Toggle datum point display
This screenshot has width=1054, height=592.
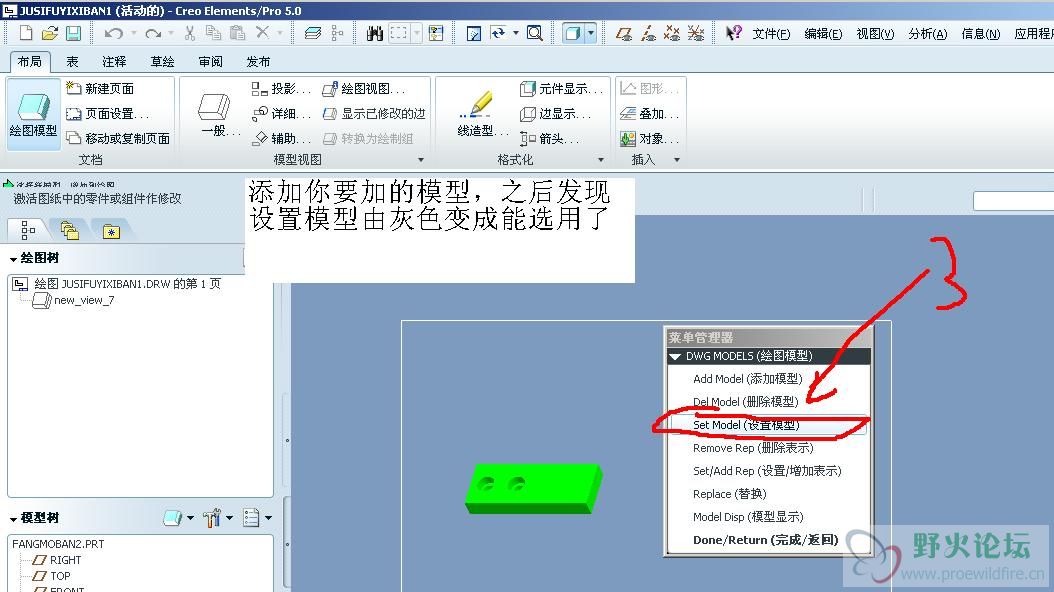(x=672, y=32)
